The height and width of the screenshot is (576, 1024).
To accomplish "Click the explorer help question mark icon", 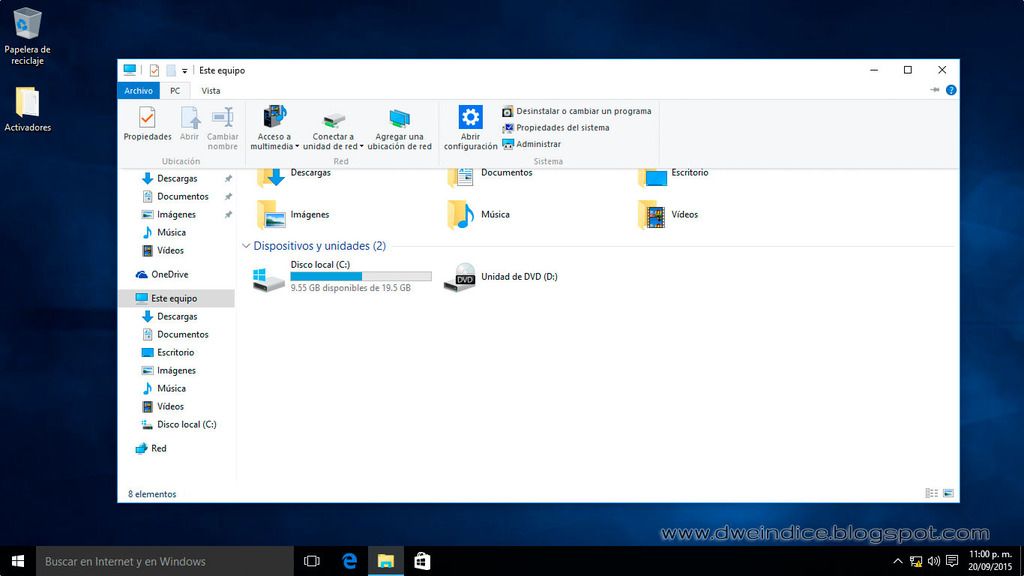I will 951,90.
